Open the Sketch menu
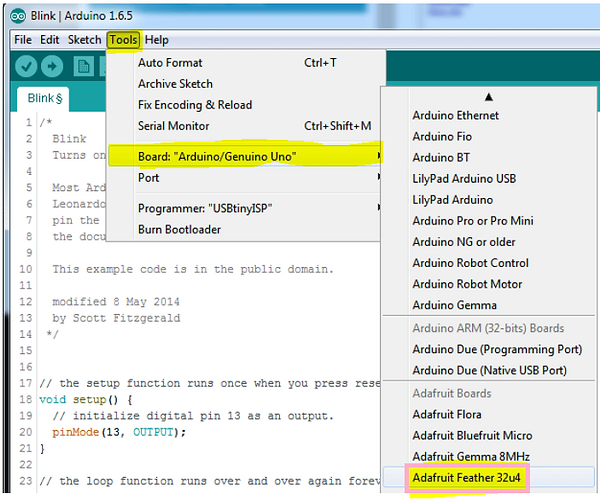 [x=85, y=40]
